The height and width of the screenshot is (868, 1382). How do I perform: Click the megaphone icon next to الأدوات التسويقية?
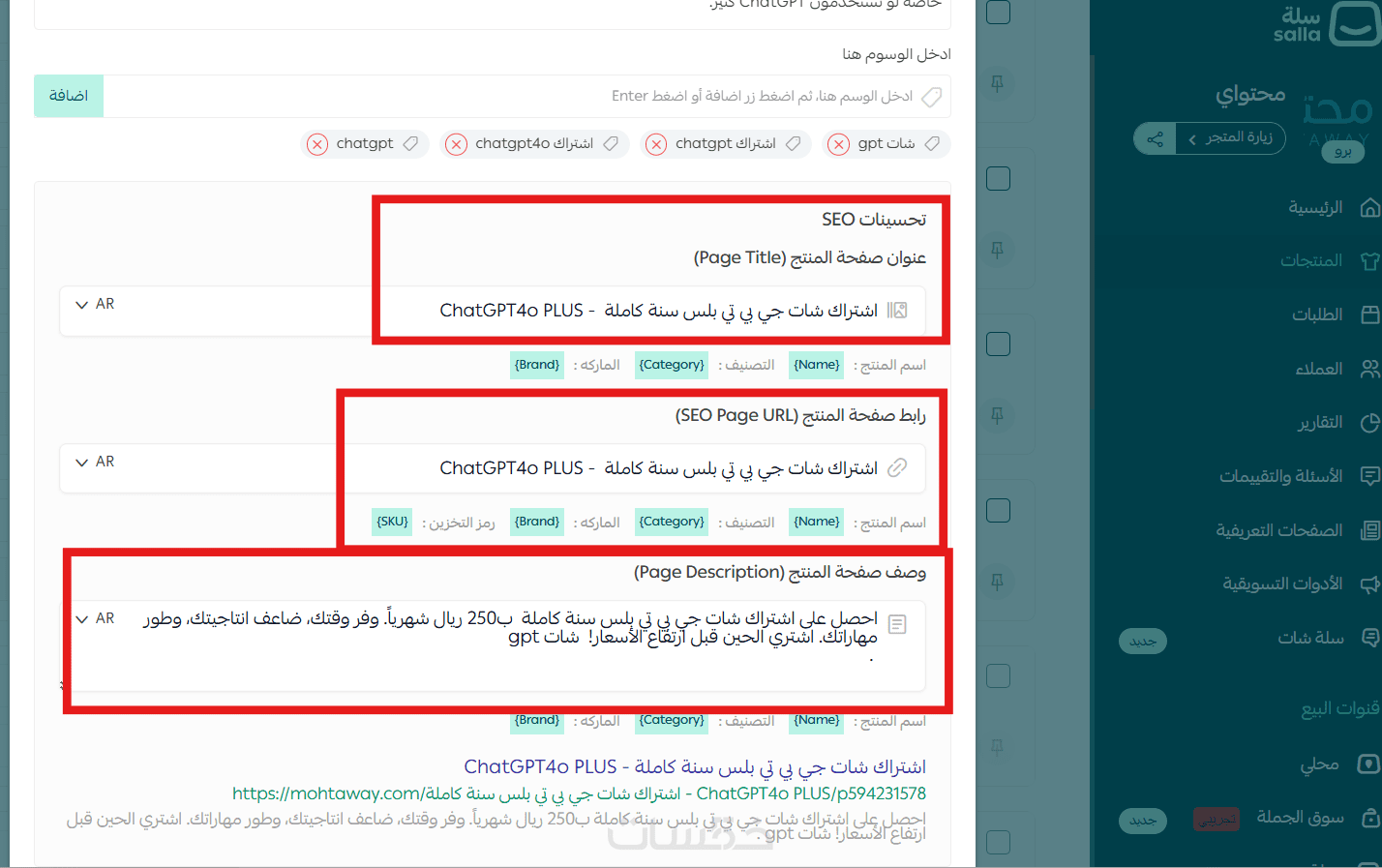point(1369,584)
